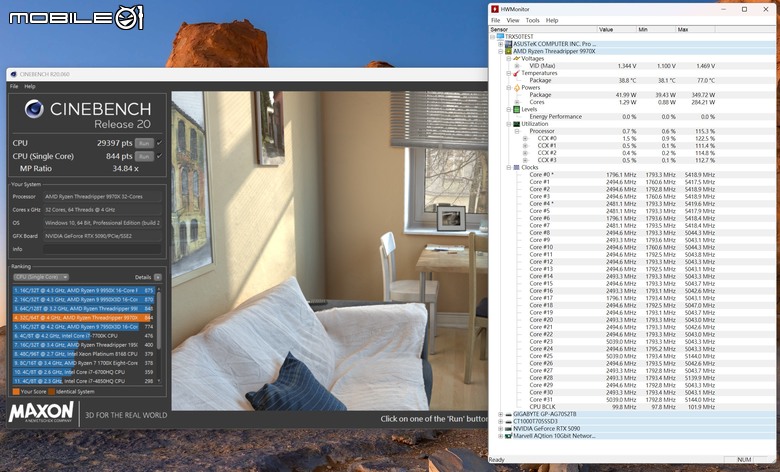The width and height of the screenshot is (780, 472).
Task: Collapse the Temperatures section
Action: point(508,73)
